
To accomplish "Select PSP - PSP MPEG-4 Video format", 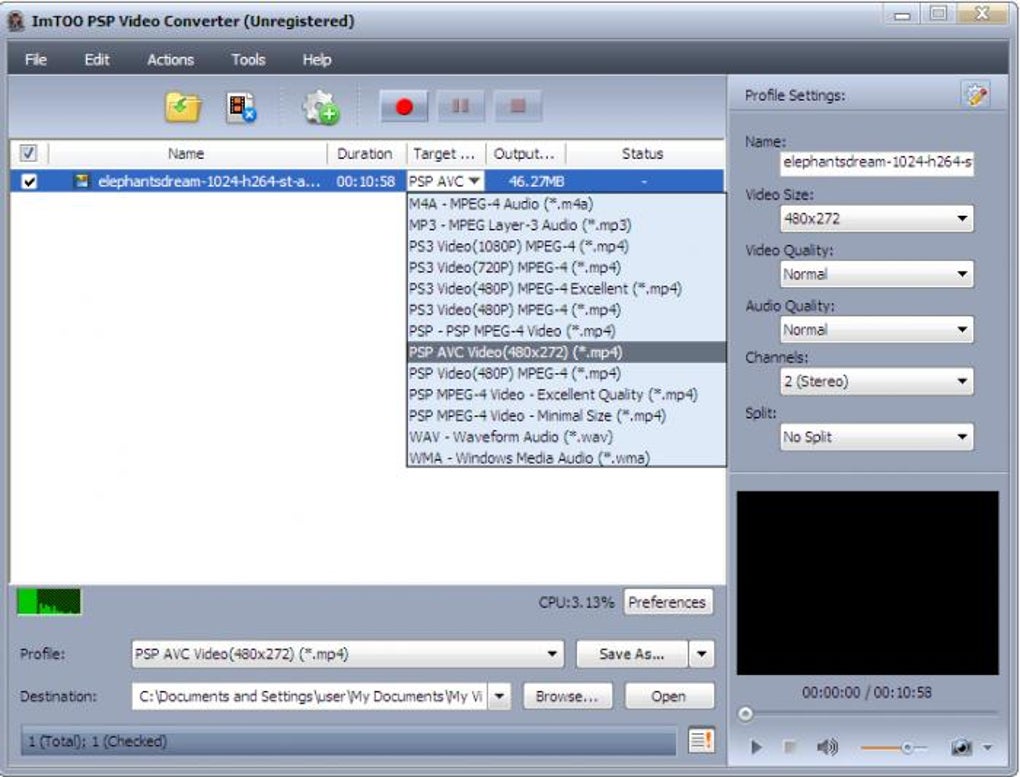I will click(566, 331).
